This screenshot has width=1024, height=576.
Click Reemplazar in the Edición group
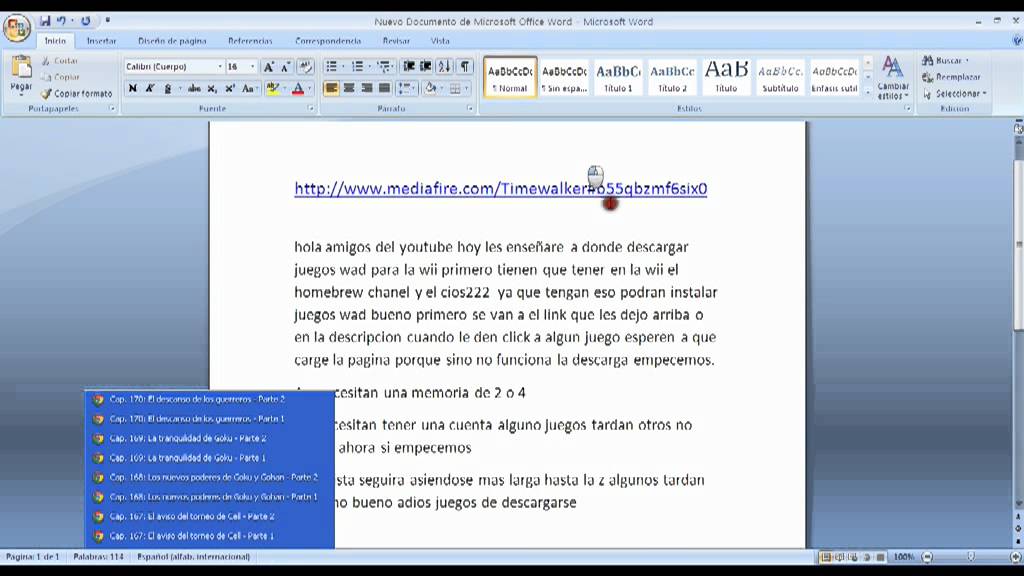click(x=951, y=77)
